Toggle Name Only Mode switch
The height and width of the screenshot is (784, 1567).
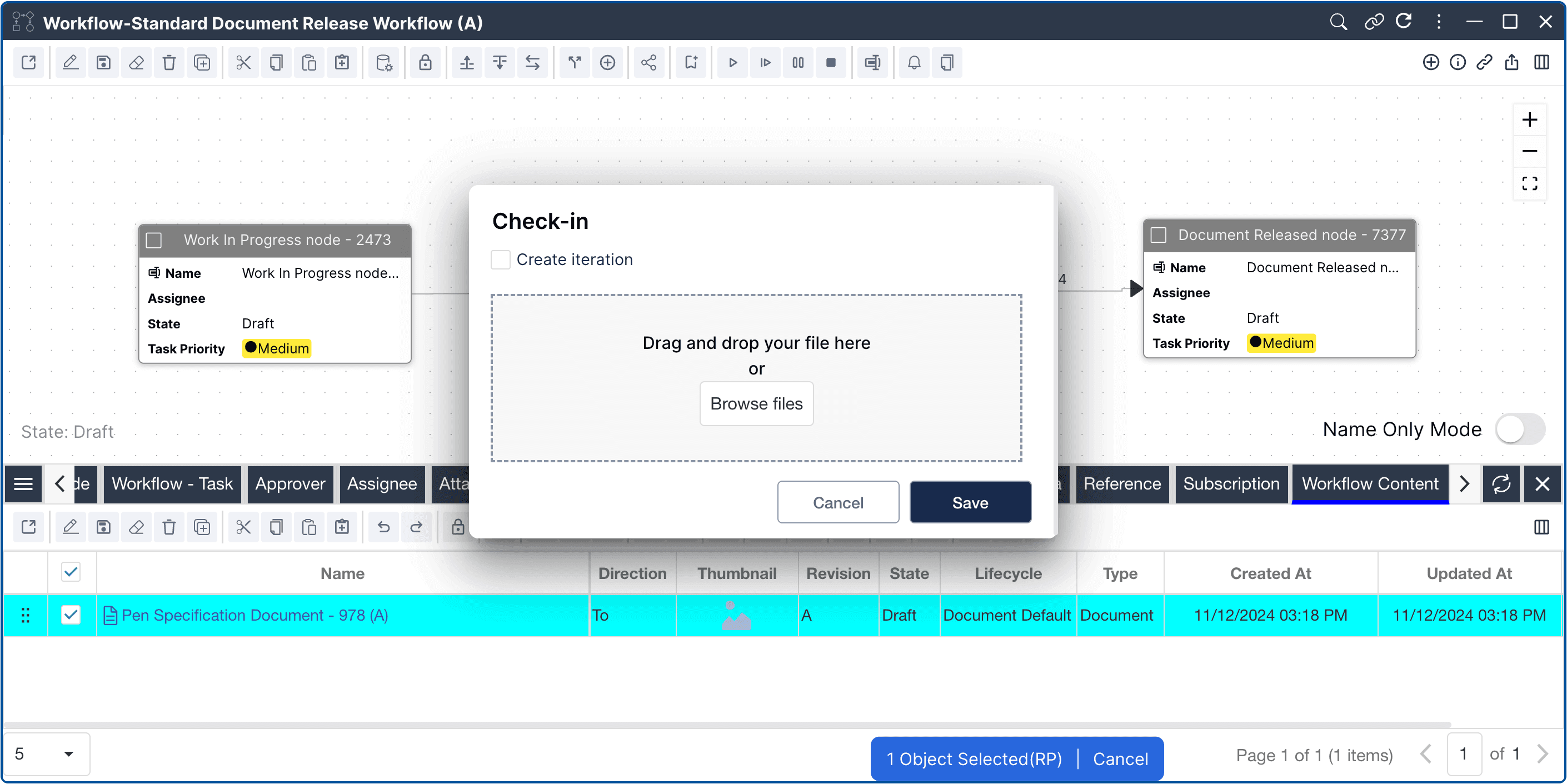click(1520, 430)
